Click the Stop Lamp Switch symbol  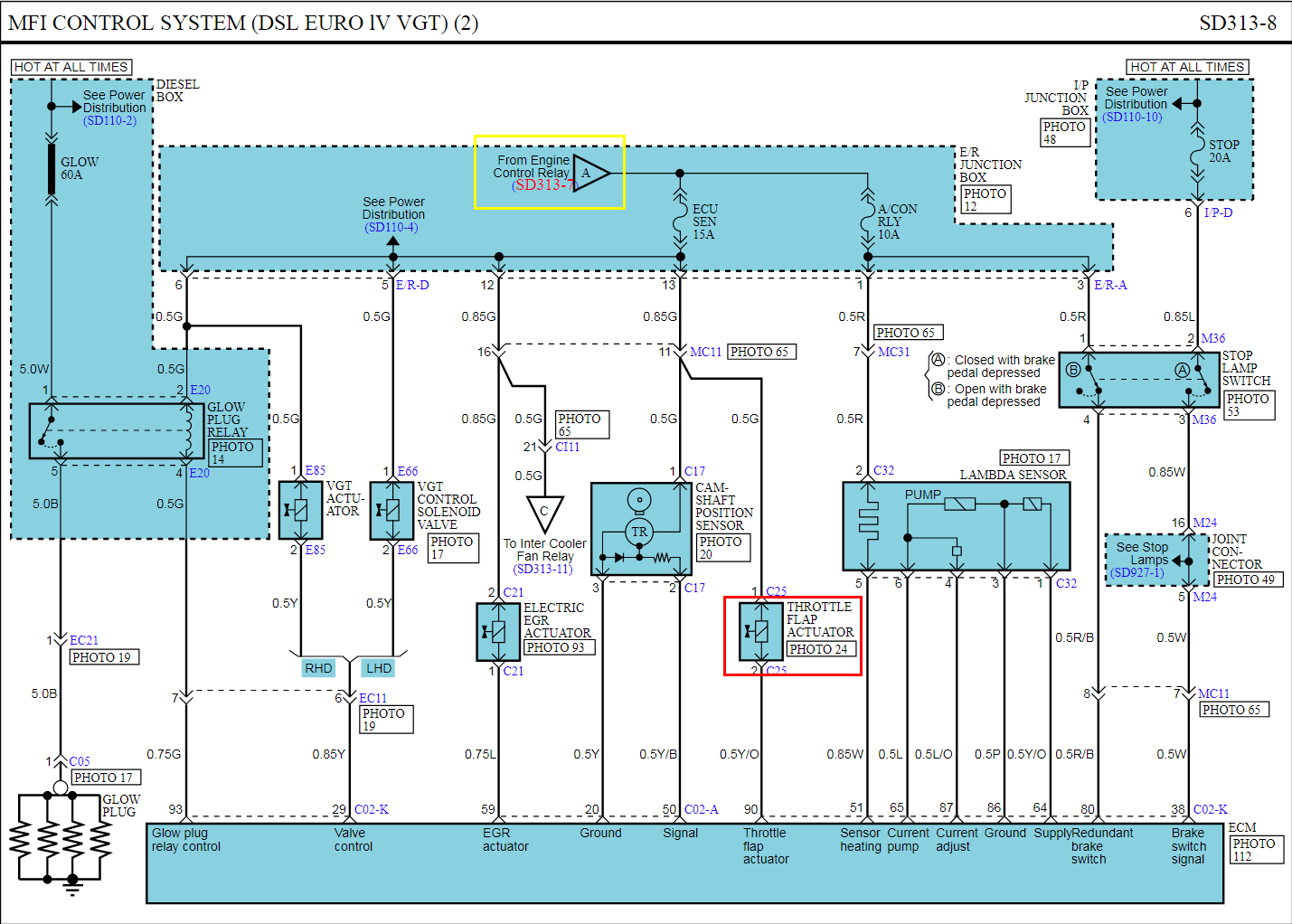coord(1139,380)
